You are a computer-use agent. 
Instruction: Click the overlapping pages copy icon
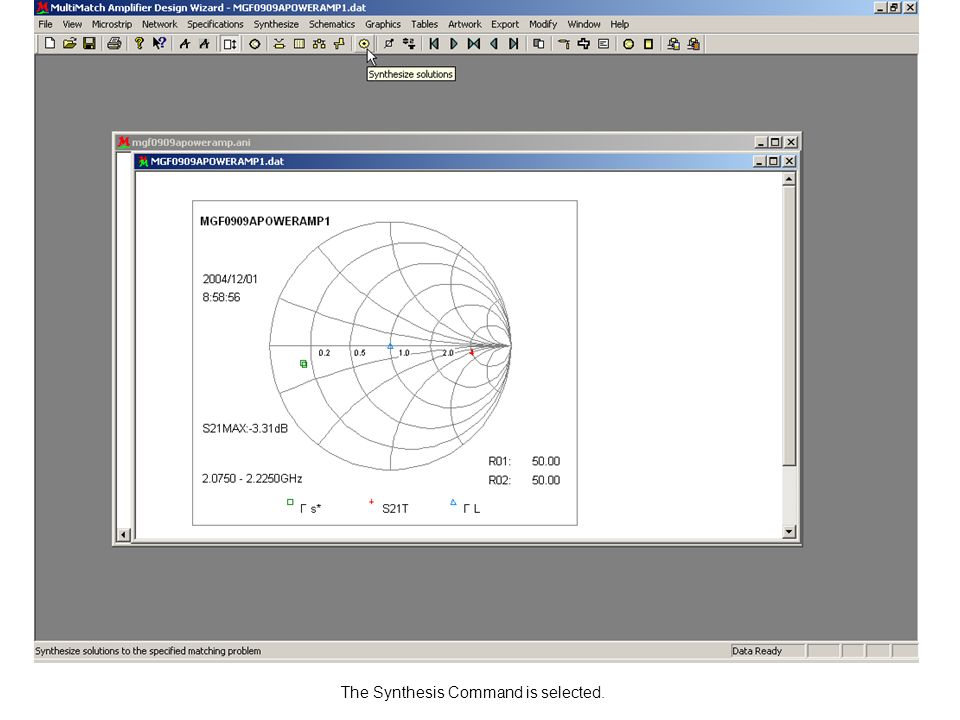[539, 44]
